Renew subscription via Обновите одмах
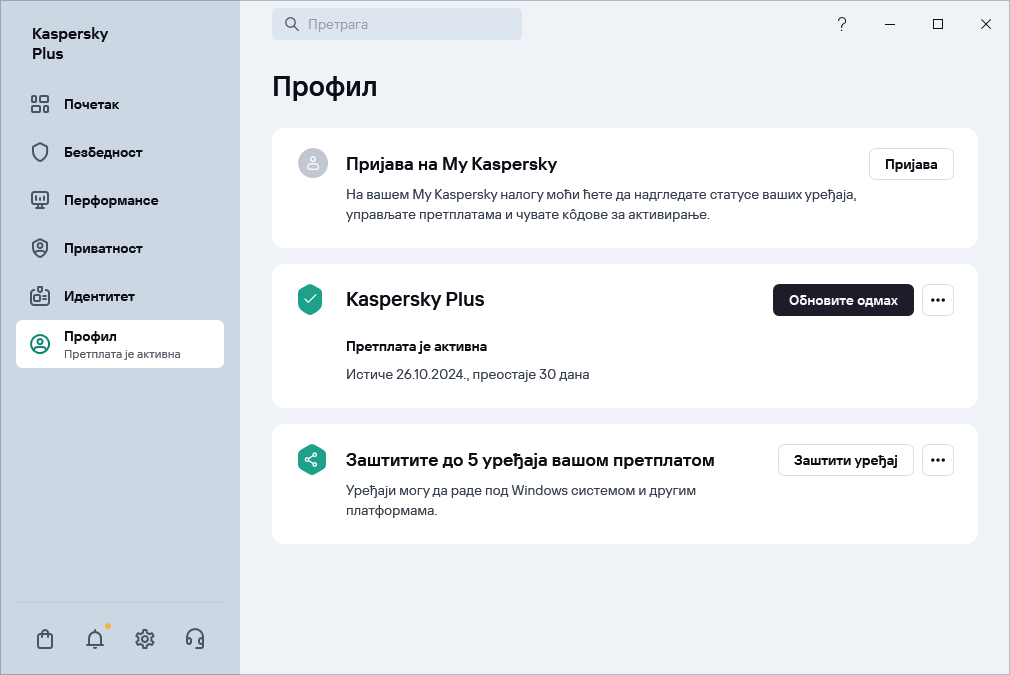The height and width of the screenshot is (675, 1010). 843,300
